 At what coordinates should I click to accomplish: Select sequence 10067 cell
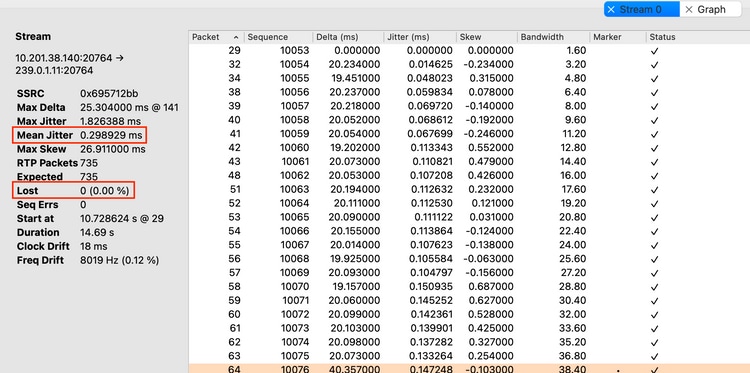tap(295, 245)
